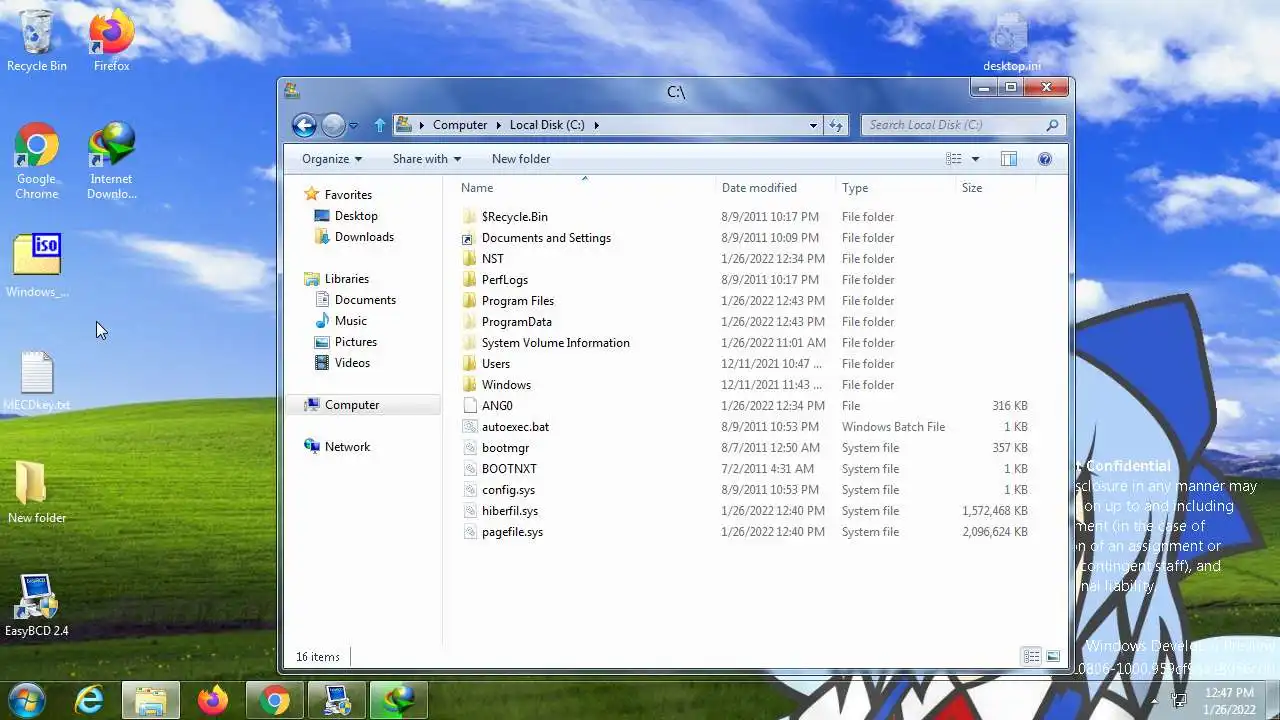Switch to EasyBCD taskbar button

point(337,700)
